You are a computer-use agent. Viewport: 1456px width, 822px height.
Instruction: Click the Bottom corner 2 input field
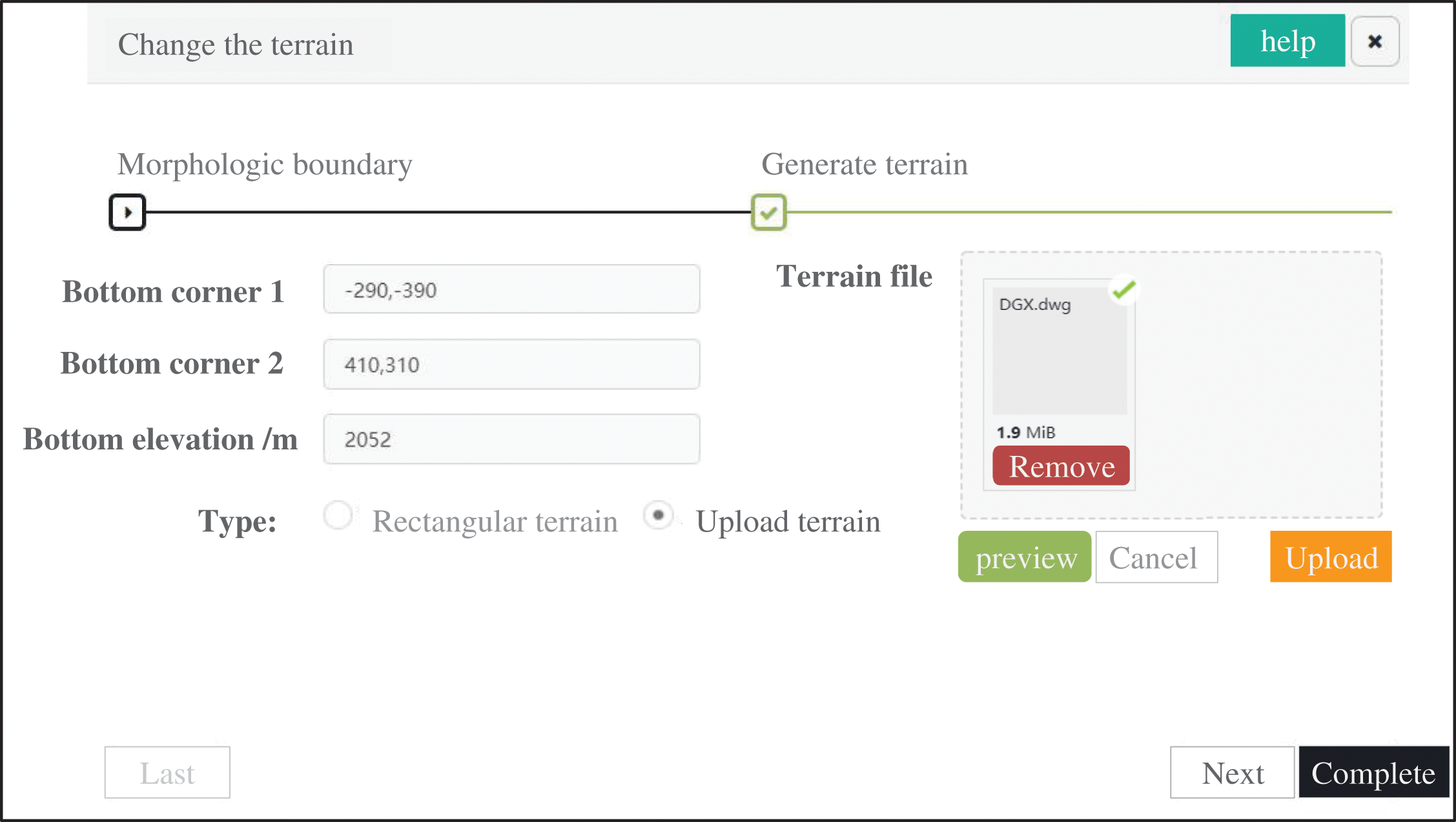point(511,364)
